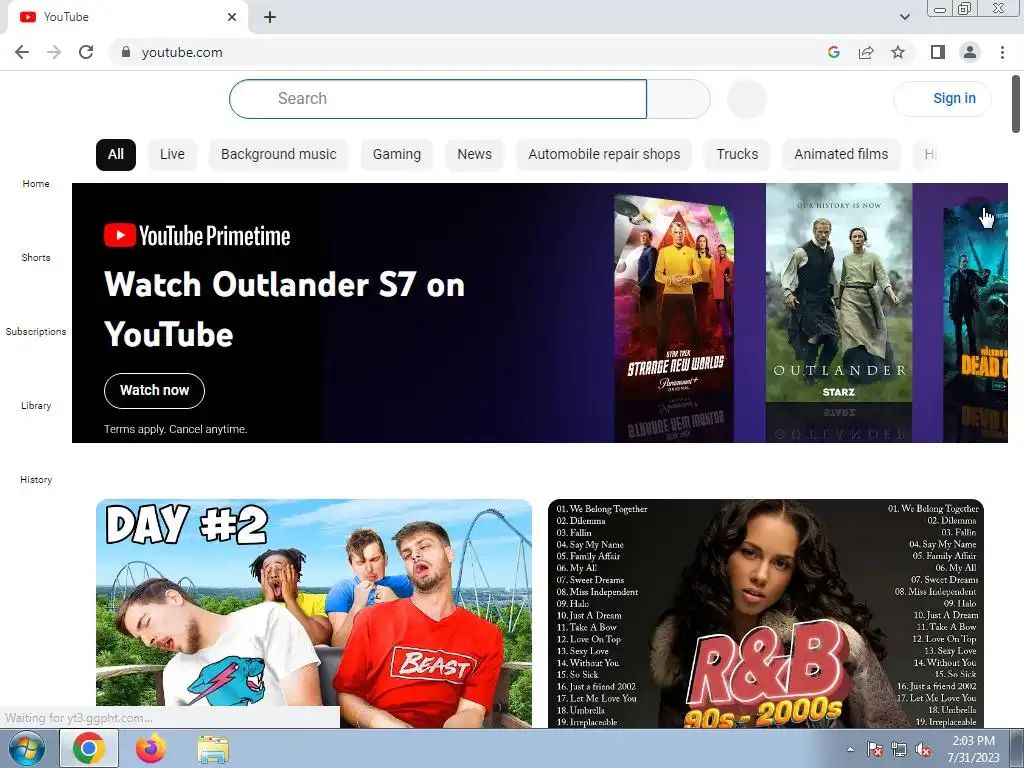This screenshot has height=768, width=1024.
Task: Go back using the browser back arrow
Action: (22, 52)
